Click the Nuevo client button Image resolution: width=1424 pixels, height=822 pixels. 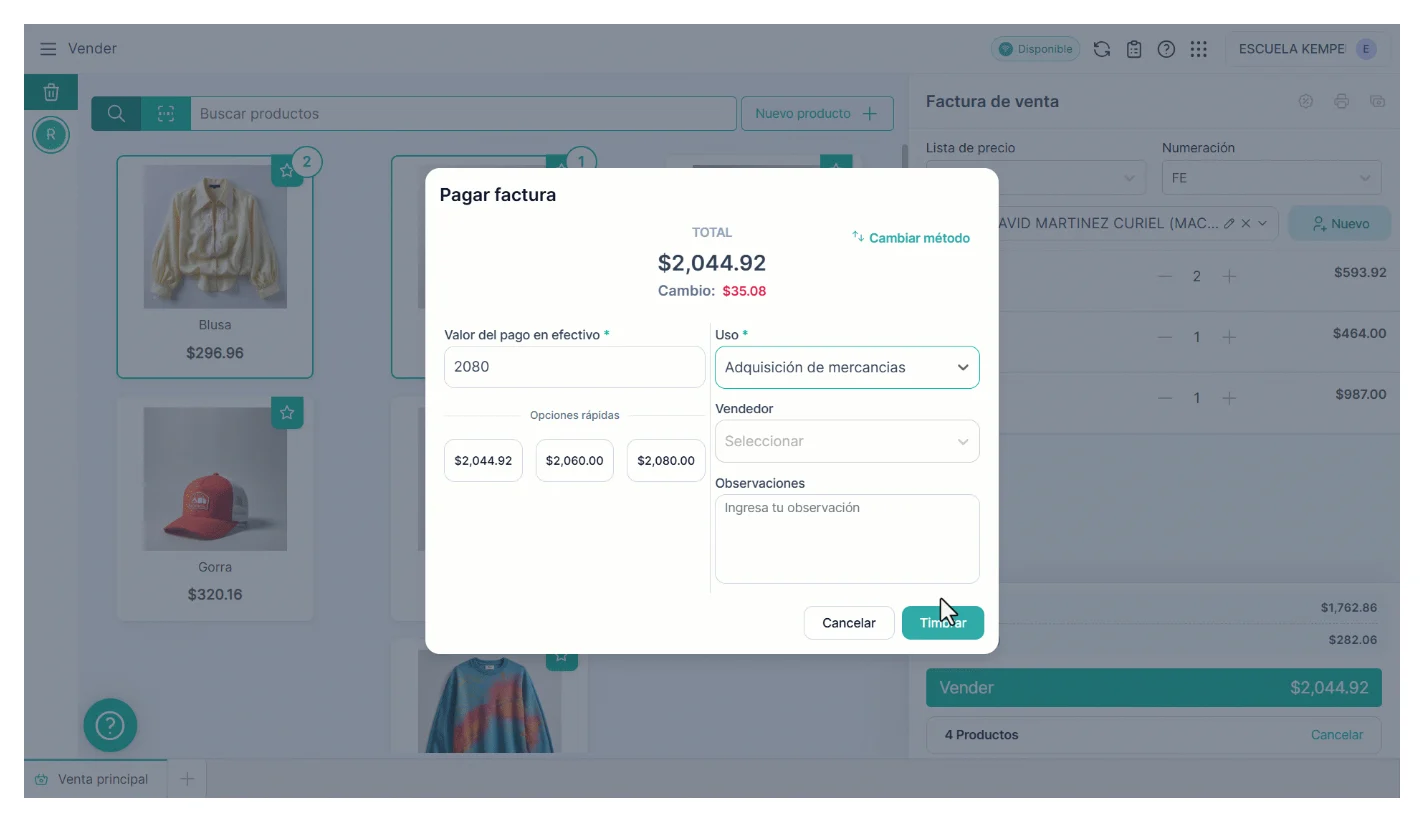pos(1340,223)
